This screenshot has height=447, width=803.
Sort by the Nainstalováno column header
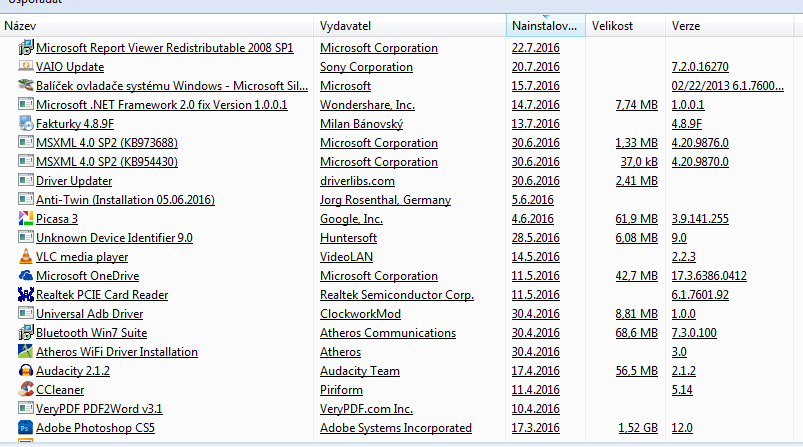click(x=545, y=26)
